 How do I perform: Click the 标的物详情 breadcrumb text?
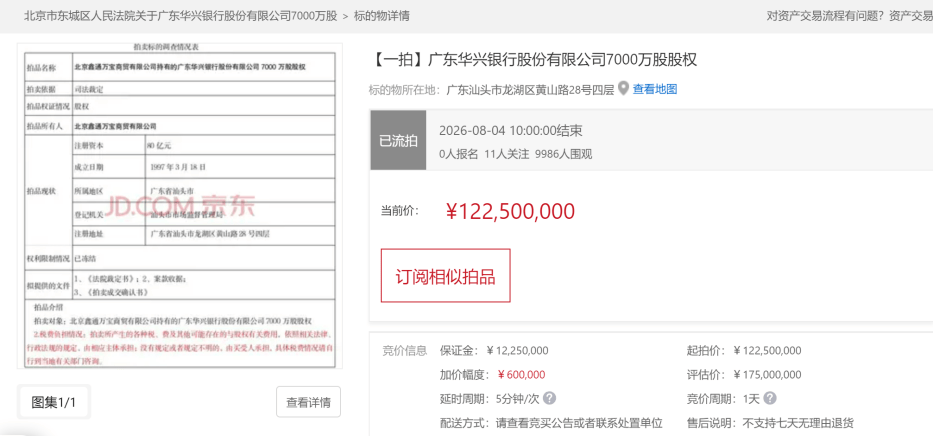click(x=381, y=16)
